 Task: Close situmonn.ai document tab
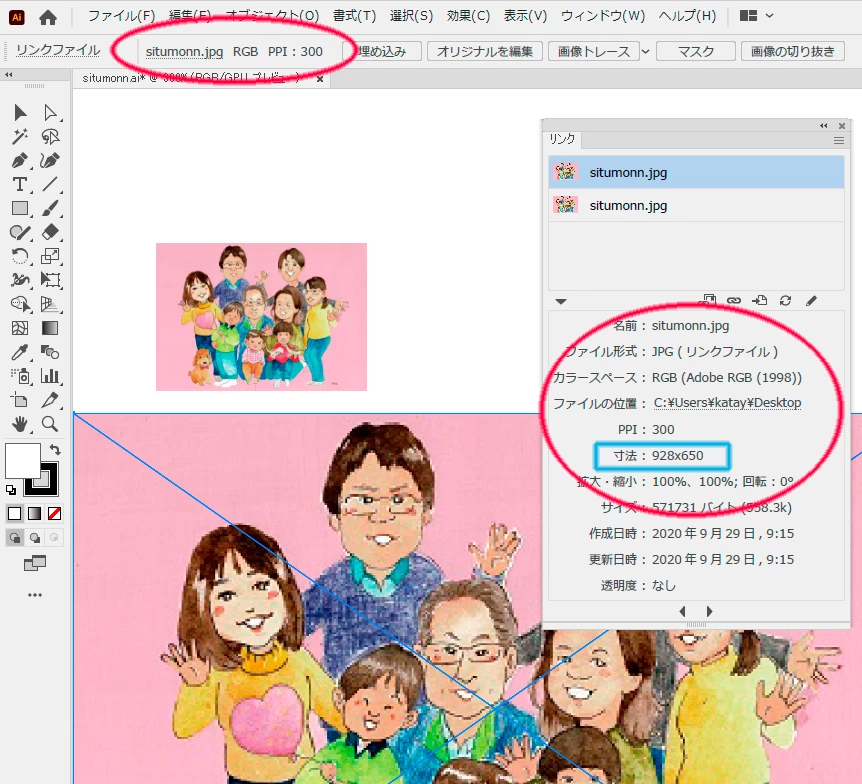[x=320, y=79]
